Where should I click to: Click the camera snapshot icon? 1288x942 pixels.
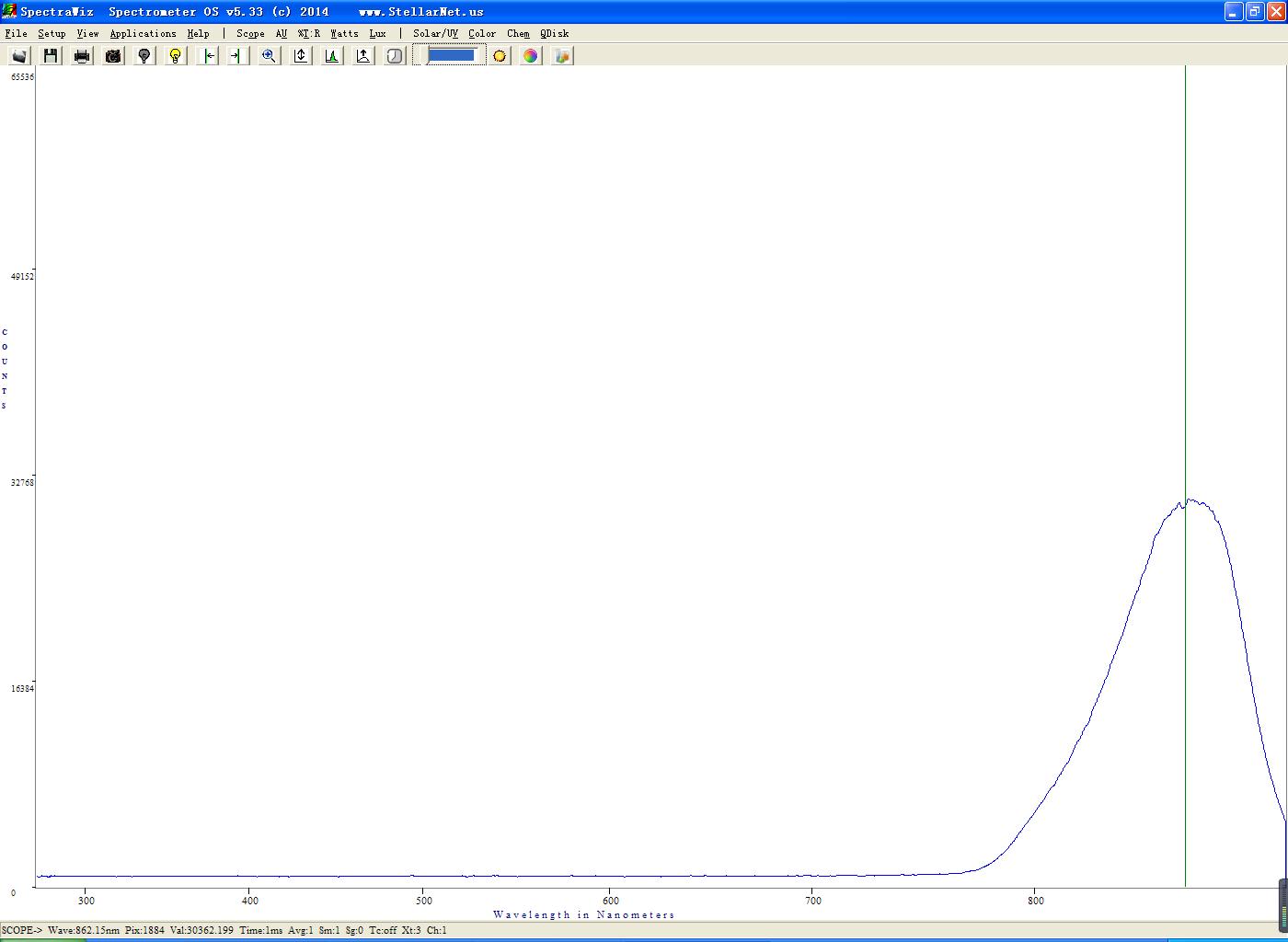(113, 56)
